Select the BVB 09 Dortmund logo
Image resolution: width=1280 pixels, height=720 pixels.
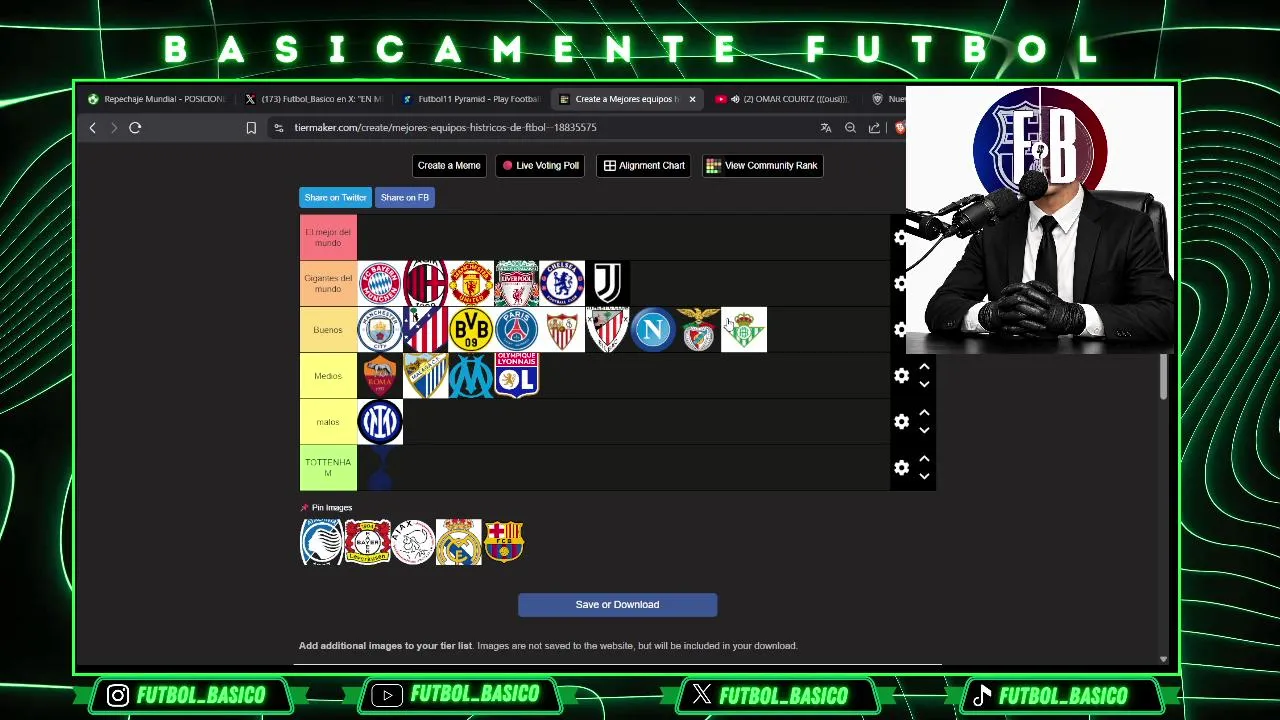(x=471, y=330)
